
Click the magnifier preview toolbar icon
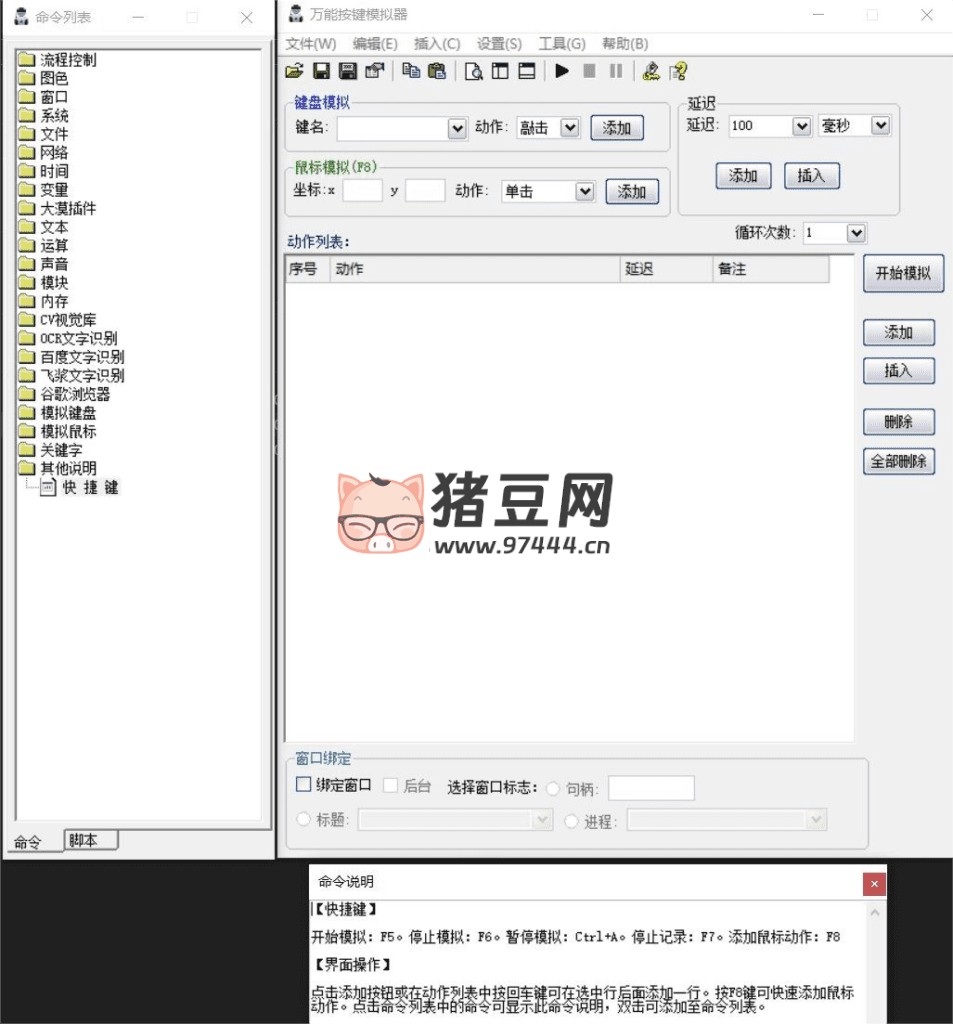coord(474,71)
